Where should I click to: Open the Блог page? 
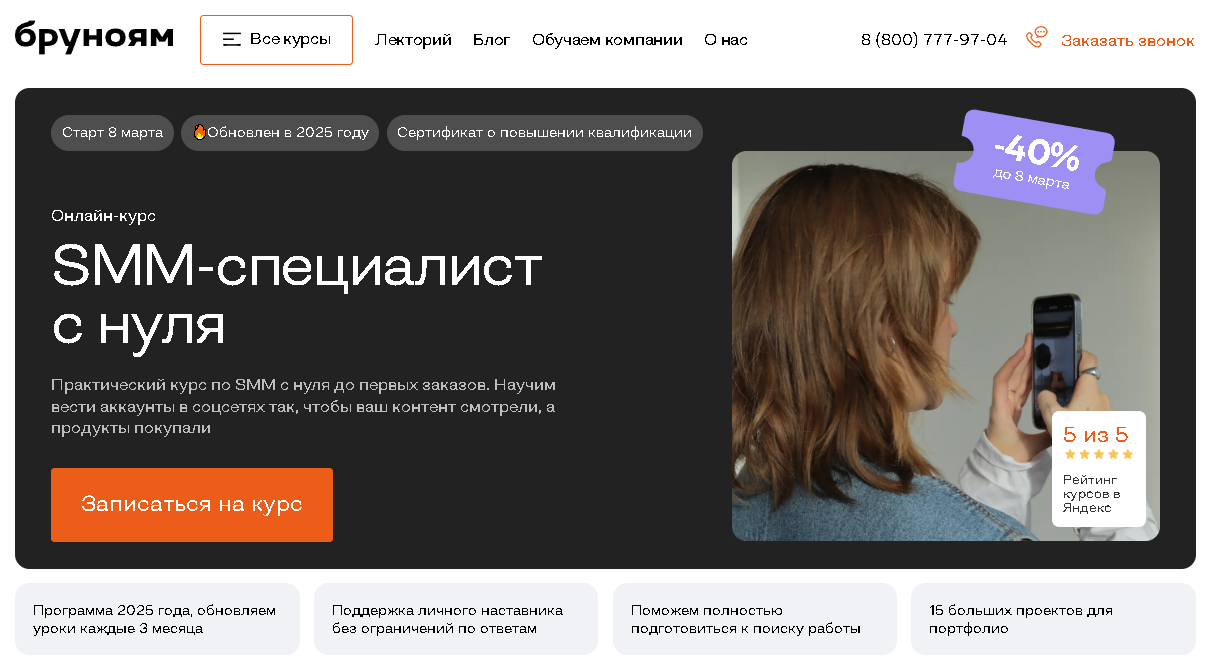[x=492, y=40]
